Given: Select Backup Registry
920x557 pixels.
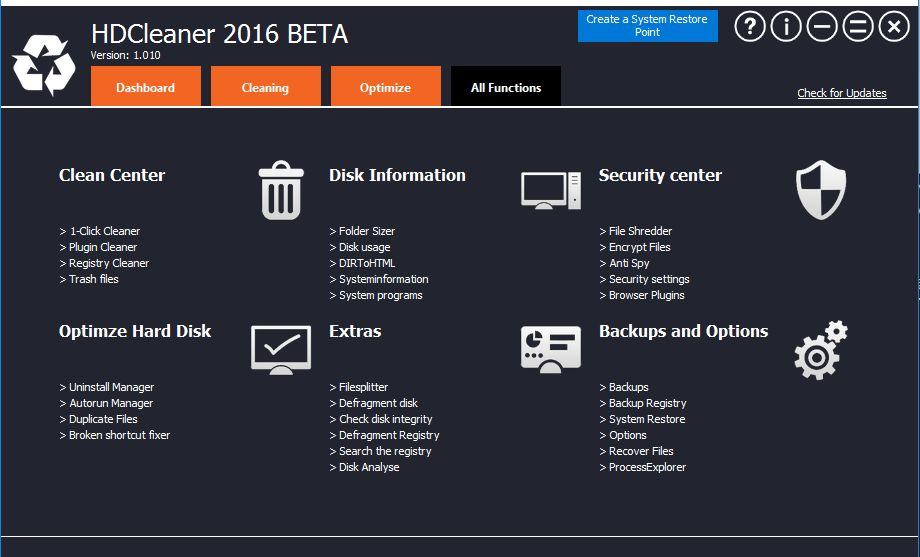Looking at the screenshot, I should (643, 403).
